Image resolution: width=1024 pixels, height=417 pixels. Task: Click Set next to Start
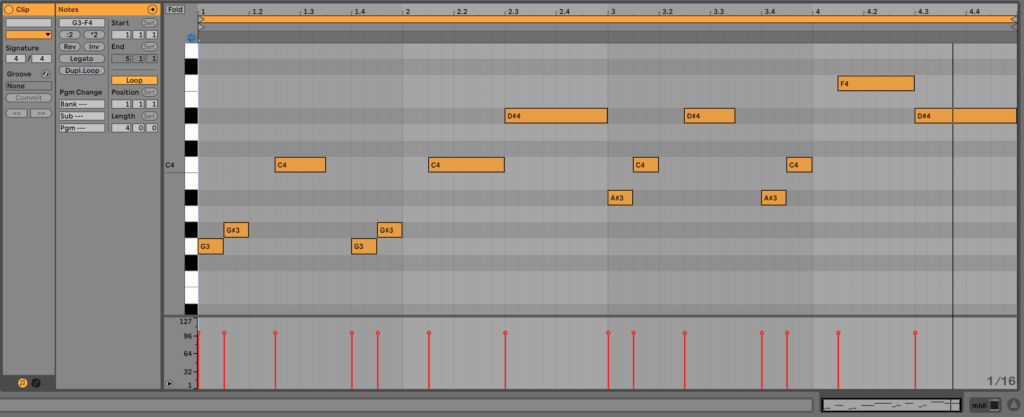[150, 23]
